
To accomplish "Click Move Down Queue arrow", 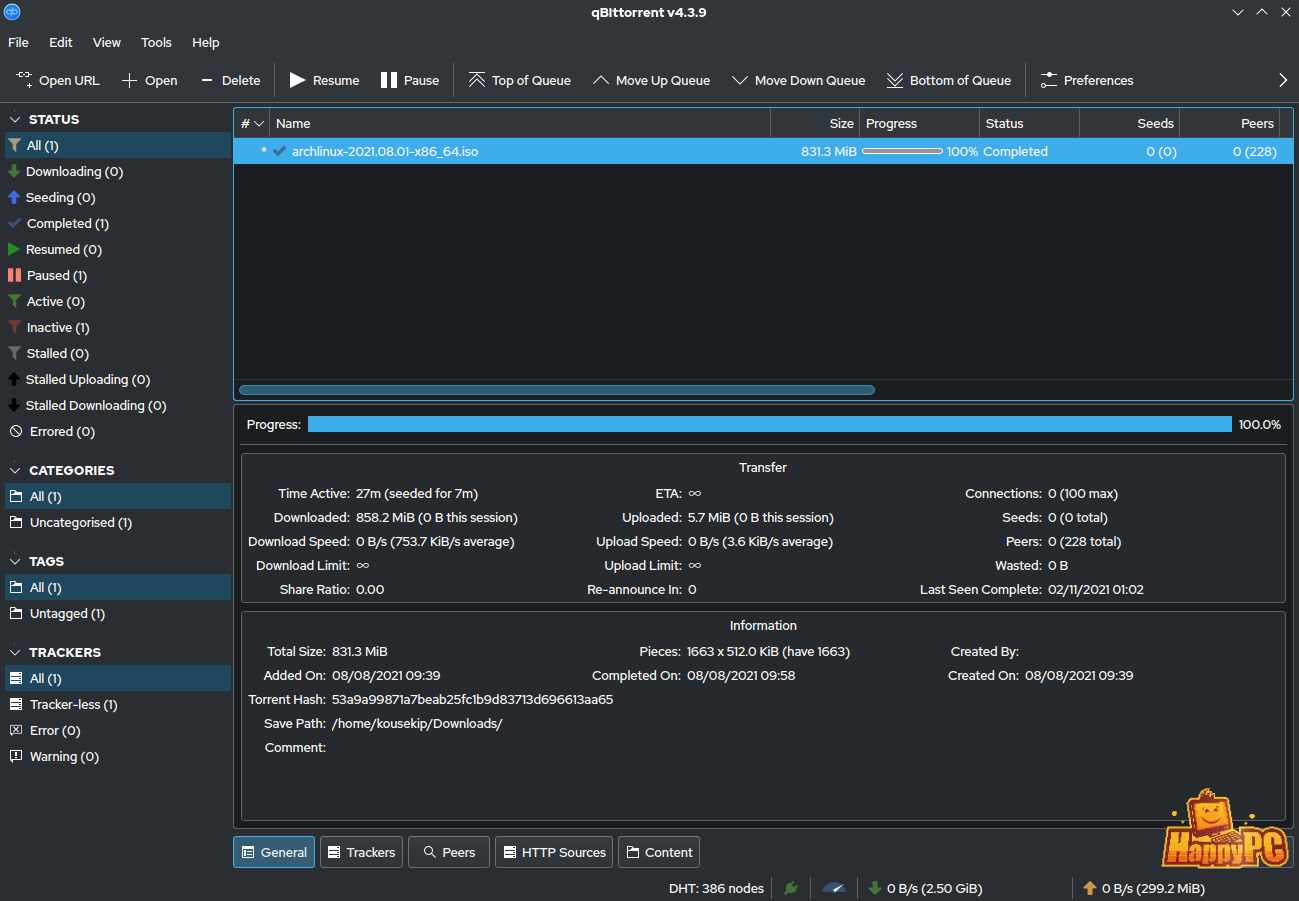I will pyautogui.click(x=739, y=80).
